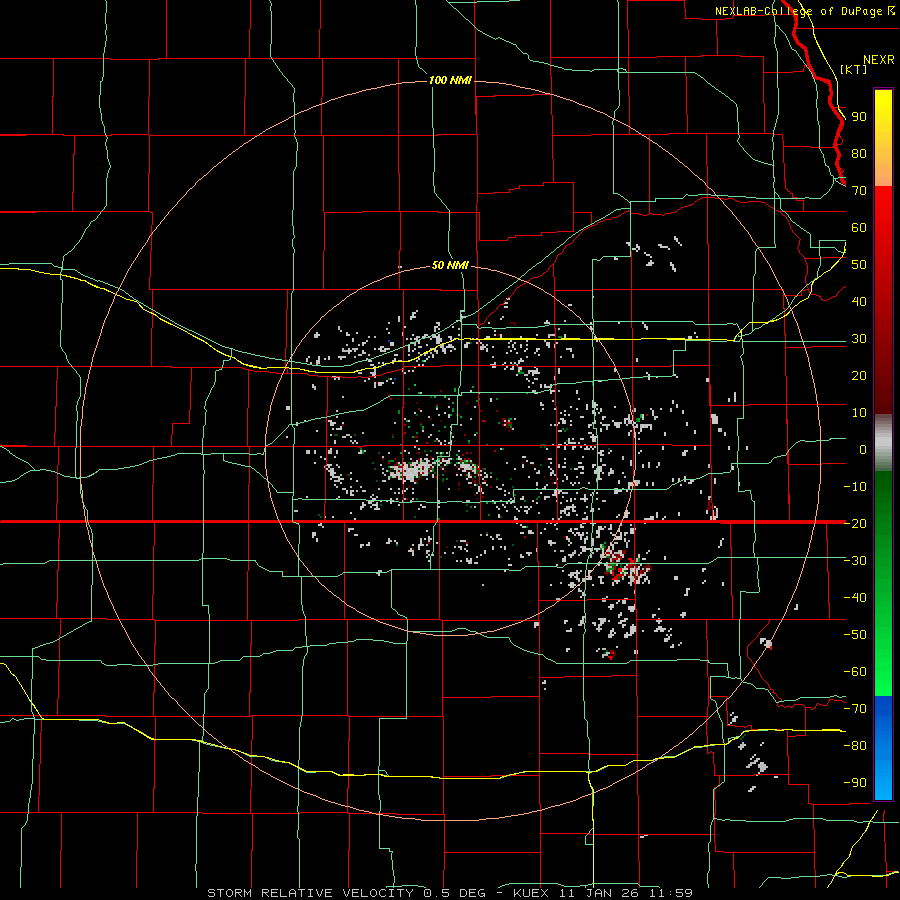Click the 20 value on velocity scale
This screenshot has width=900, height=900.
[x=859, y=375]
